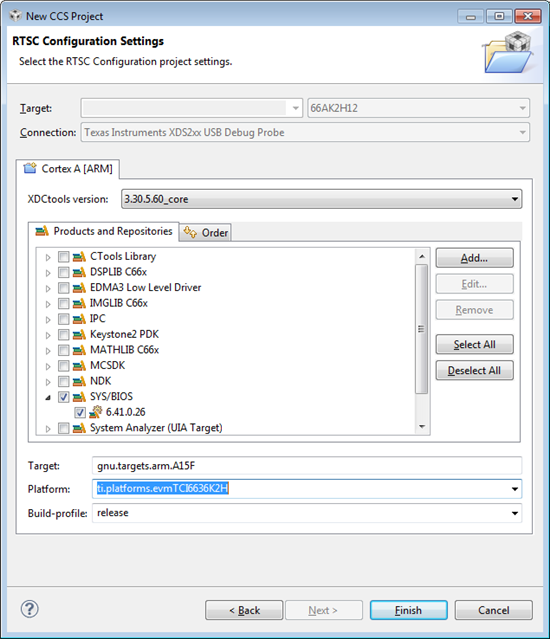Tick the NDK checkbox
550x639 pixels.
tap(64, 381)
